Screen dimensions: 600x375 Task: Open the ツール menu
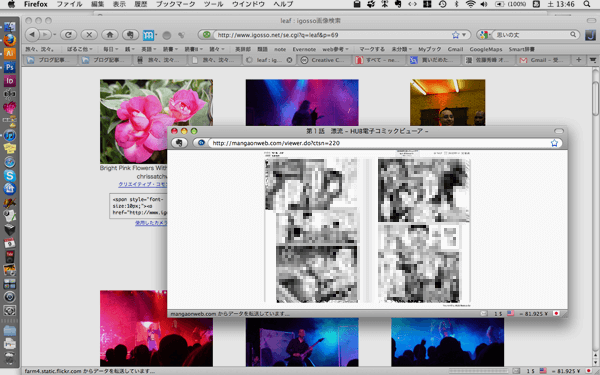pyautogui.click(x=214, y=4)
